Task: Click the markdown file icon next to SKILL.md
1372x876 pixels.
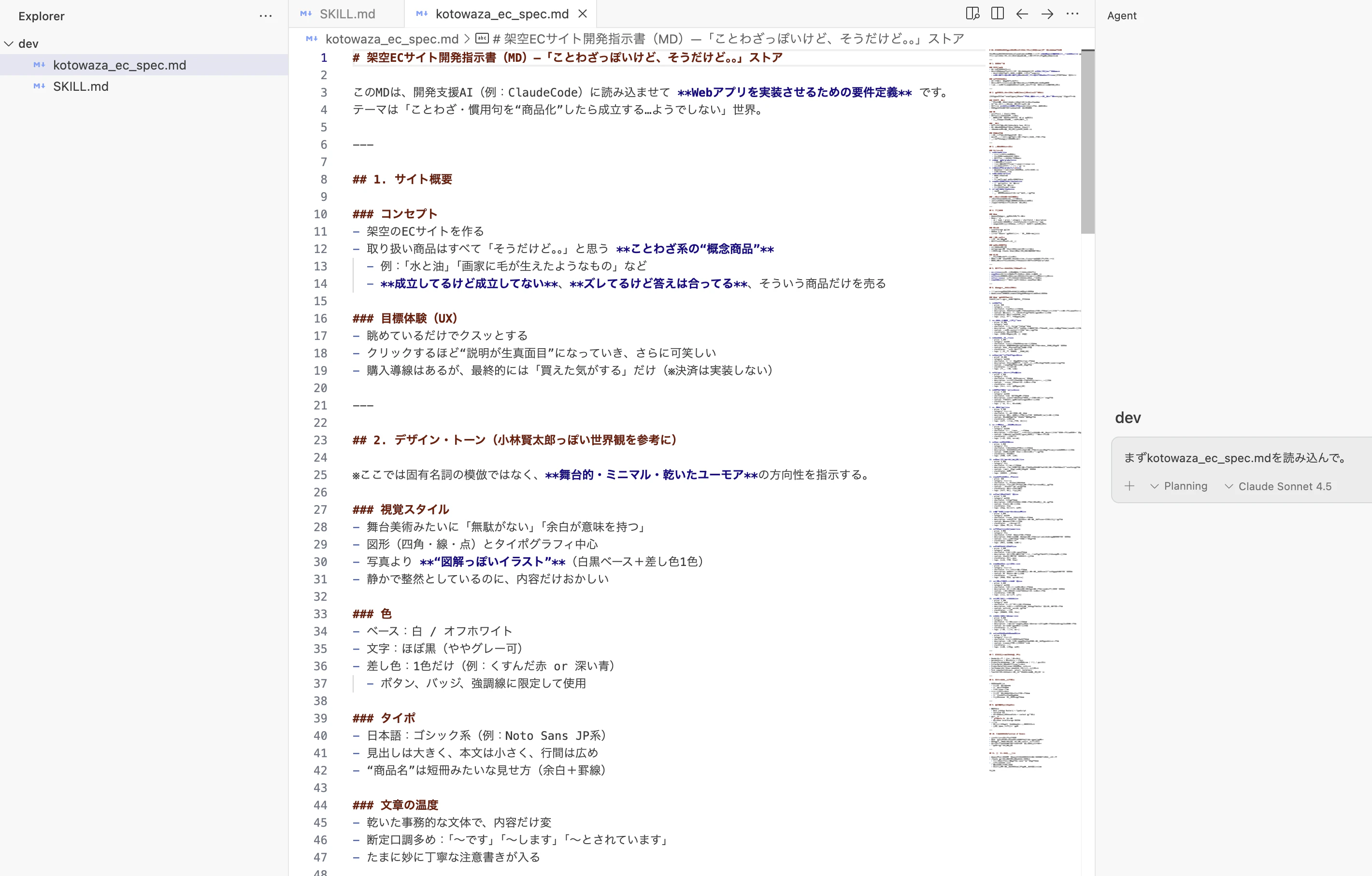Action: [39, 86]
